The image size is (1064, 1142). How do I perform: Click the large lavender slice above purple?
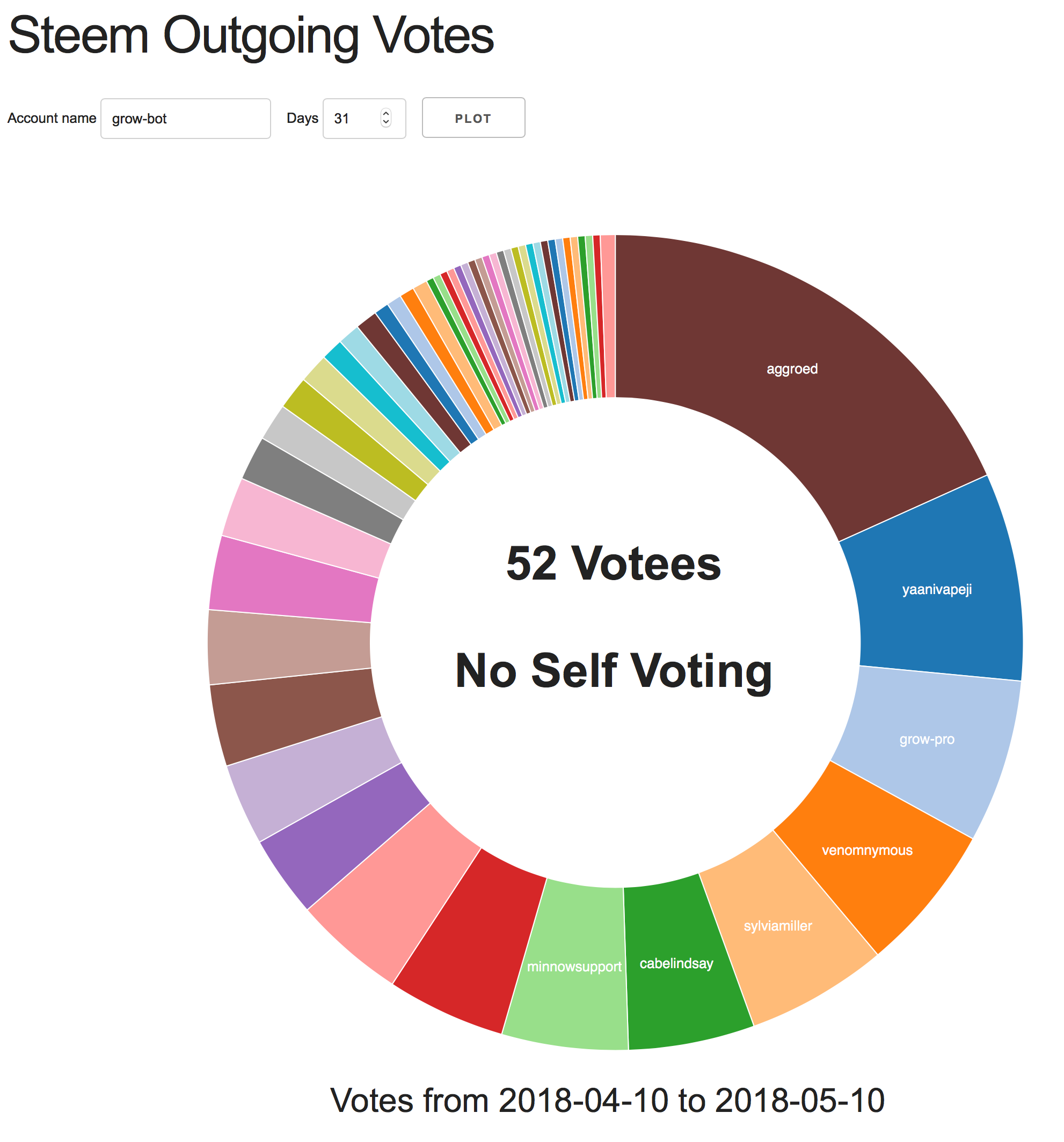[310, 775]
